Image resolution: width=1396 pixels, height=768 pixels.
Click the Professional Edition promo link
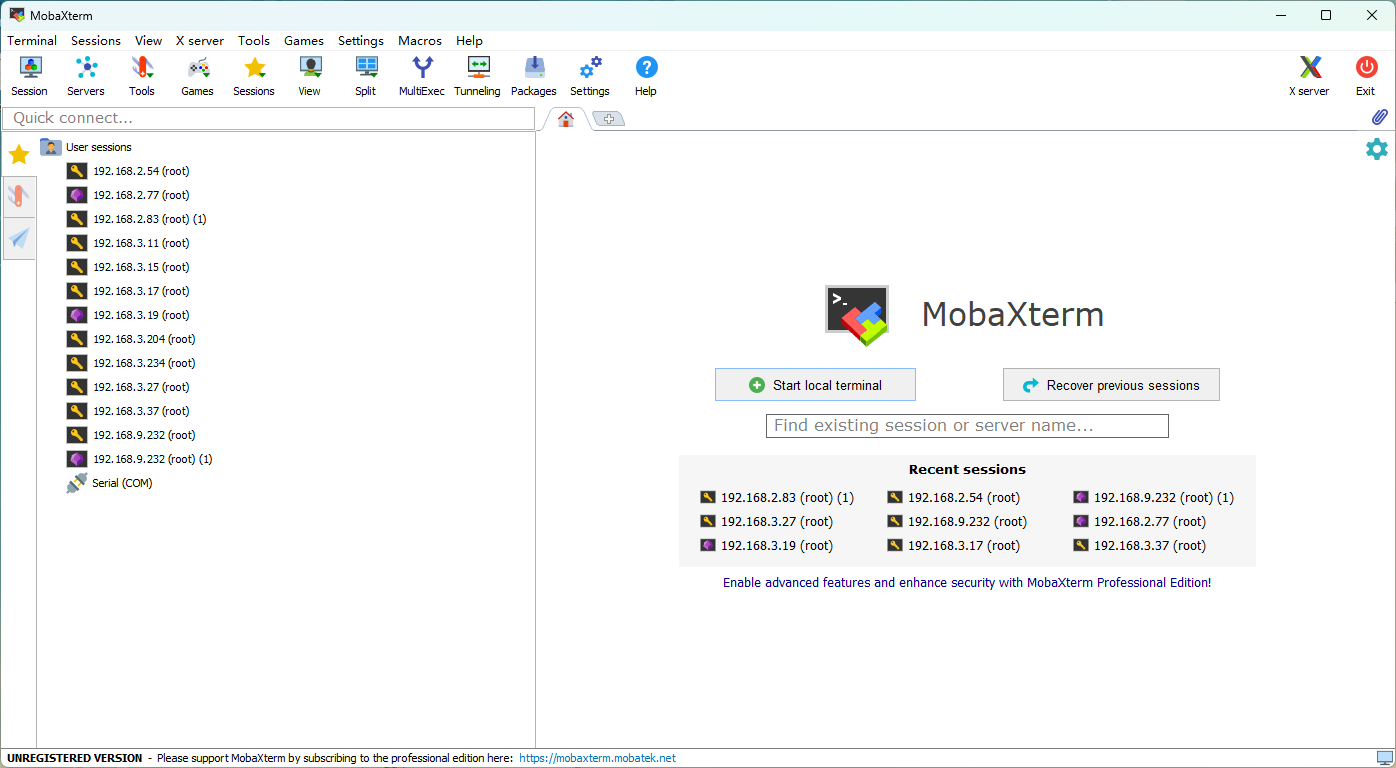click(967, 582)
